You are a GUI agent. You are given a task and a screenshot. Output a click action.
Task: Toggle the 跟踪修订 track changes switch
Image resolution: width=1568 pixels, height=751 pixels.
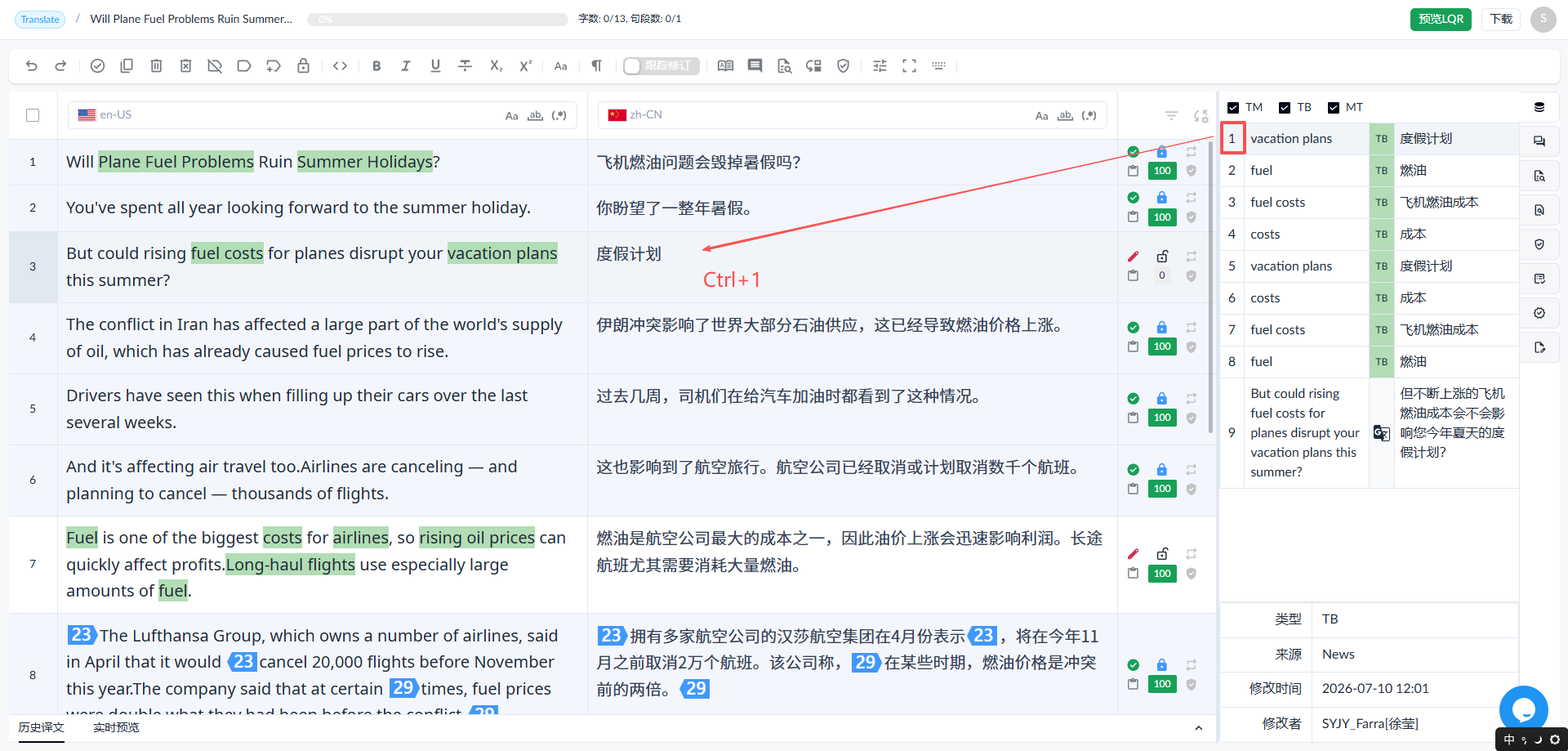click(661, 66)
